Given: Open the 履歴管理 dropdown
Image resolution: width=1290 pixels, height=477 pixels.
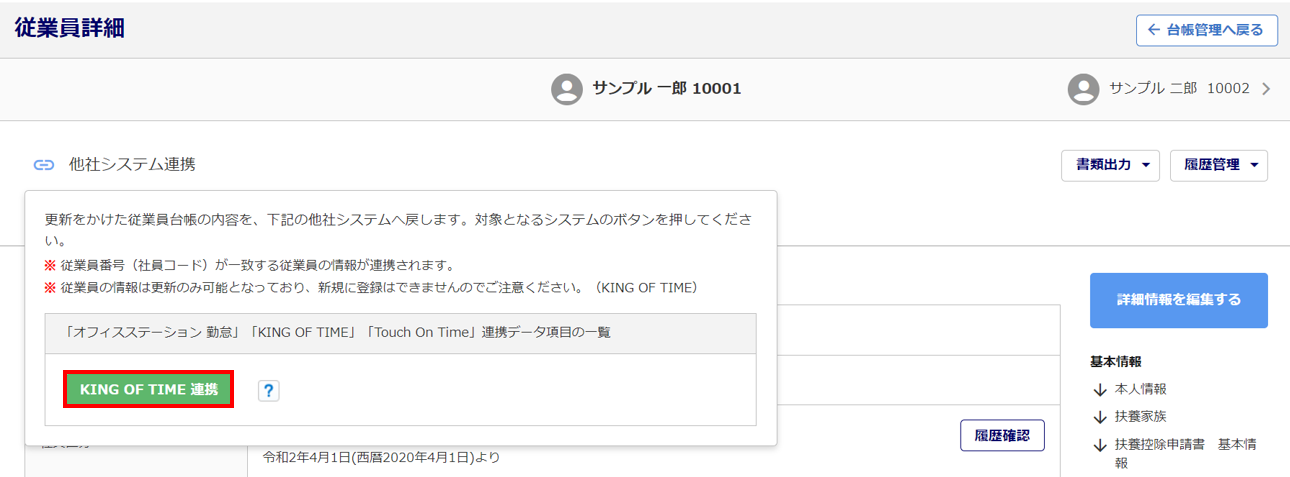Looking at the screenshot, I should [1219, 165].
